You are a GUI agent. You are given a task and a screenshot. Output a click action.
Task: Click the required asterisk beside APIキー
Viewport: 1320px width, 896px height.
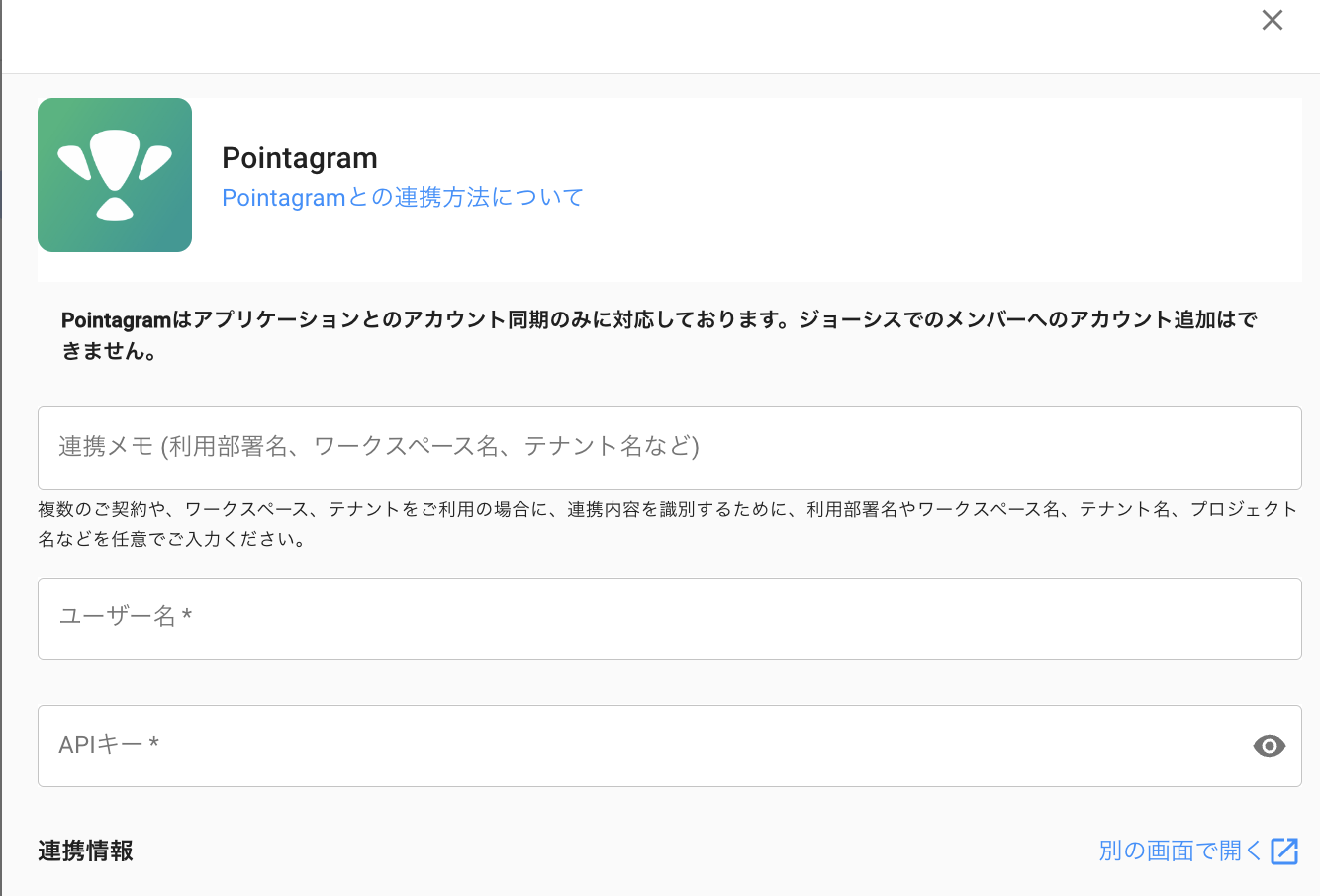154,743
